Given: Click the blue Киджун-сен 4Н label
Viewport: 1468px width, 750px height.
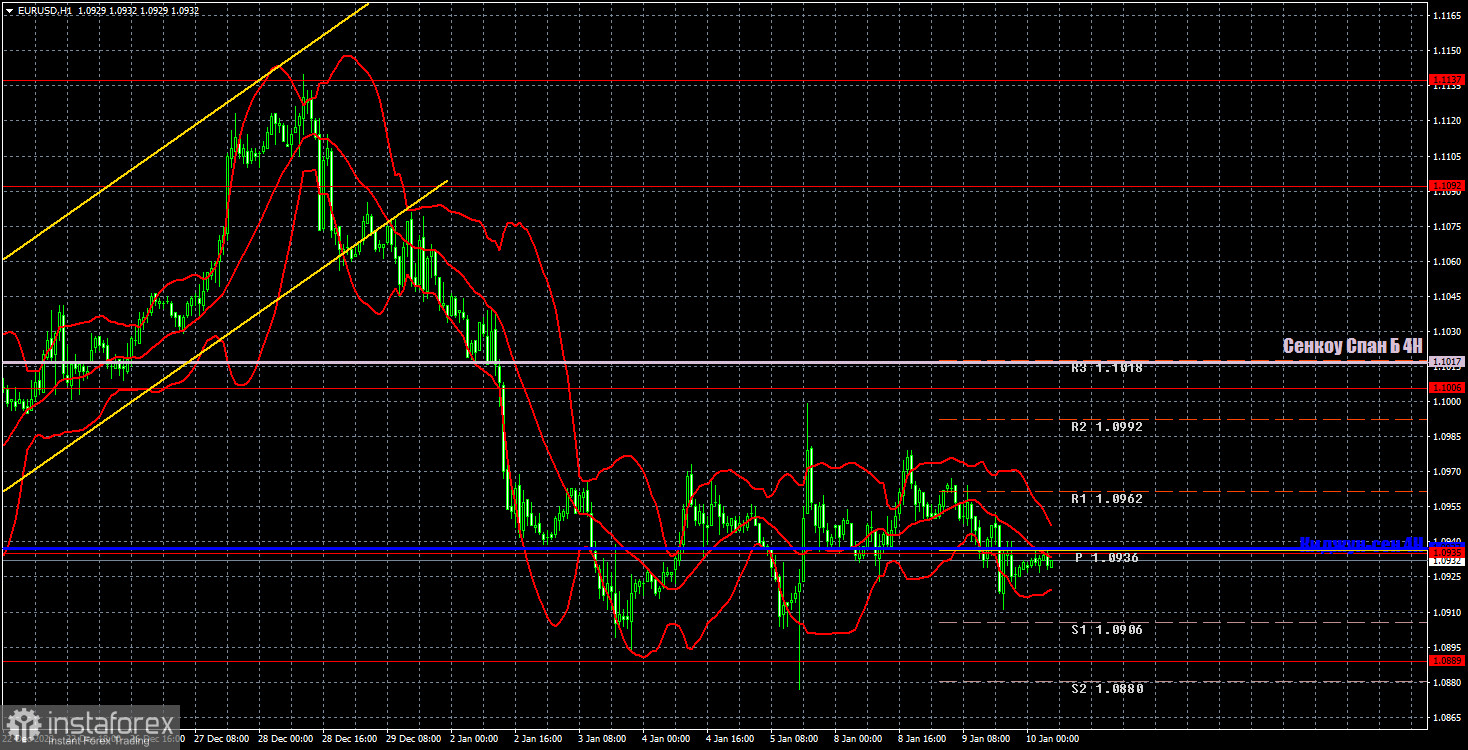Looking at the screenshot, I should point(1361,543).
